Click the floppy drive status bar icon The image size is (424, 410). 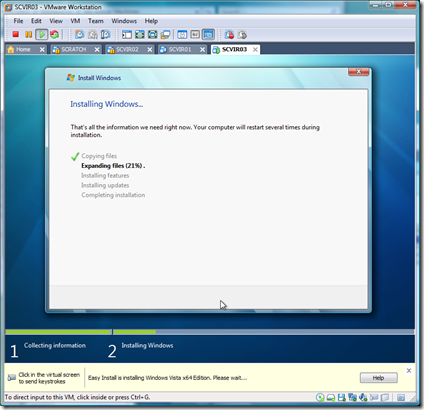[x=341, y=397]
